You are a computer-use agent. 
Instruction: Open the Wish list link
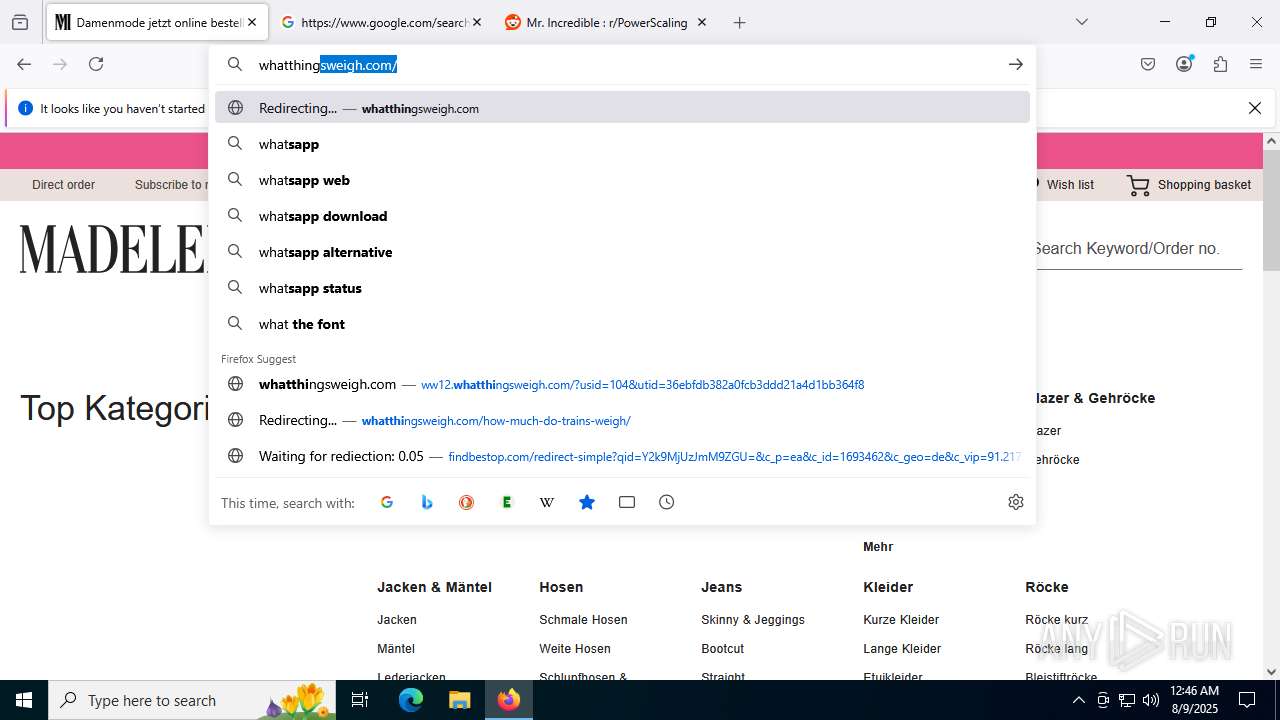point(1070,185)
